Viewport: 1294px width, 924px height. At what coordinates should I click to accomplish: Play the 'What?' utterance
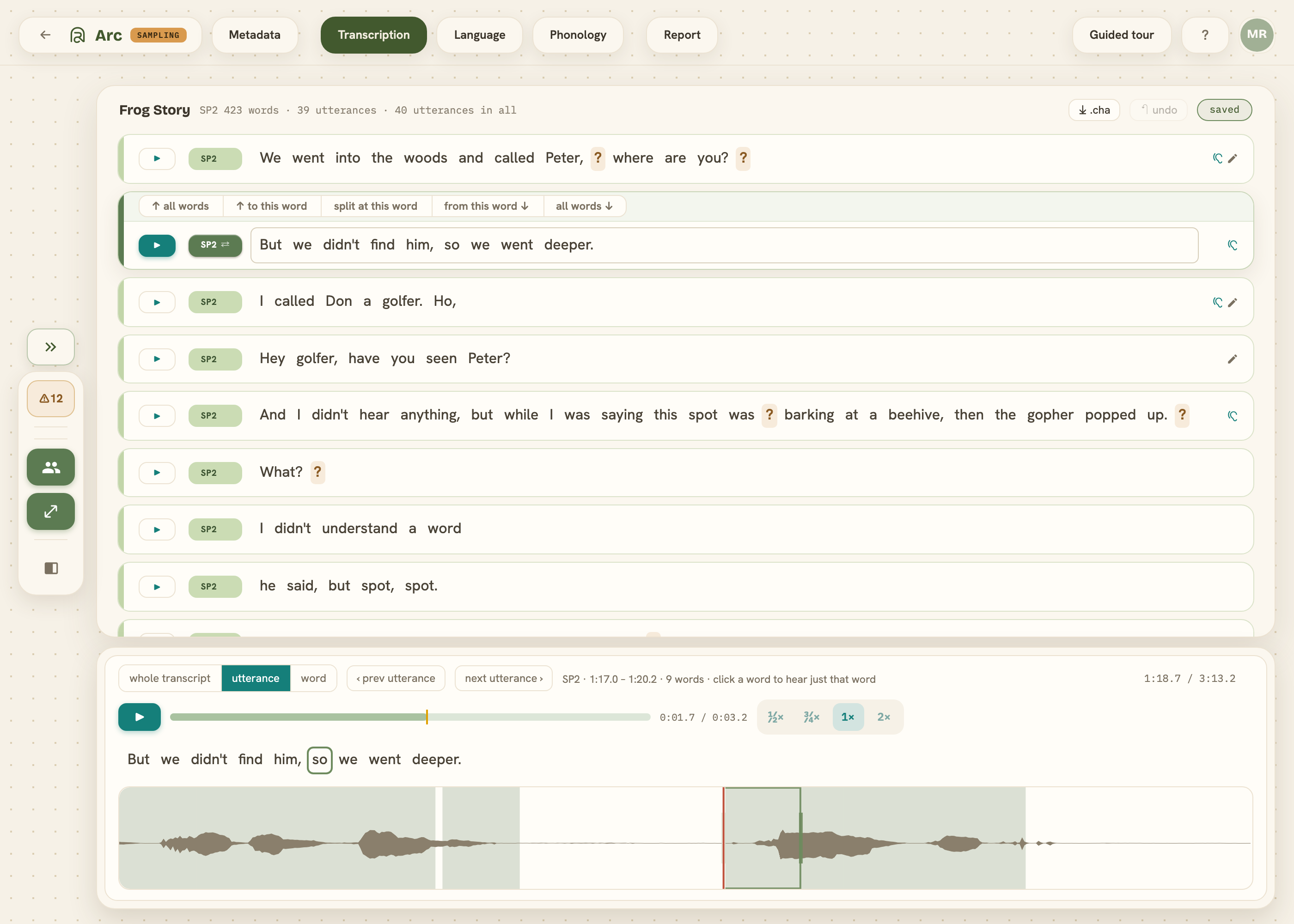[x=157, y=473]
